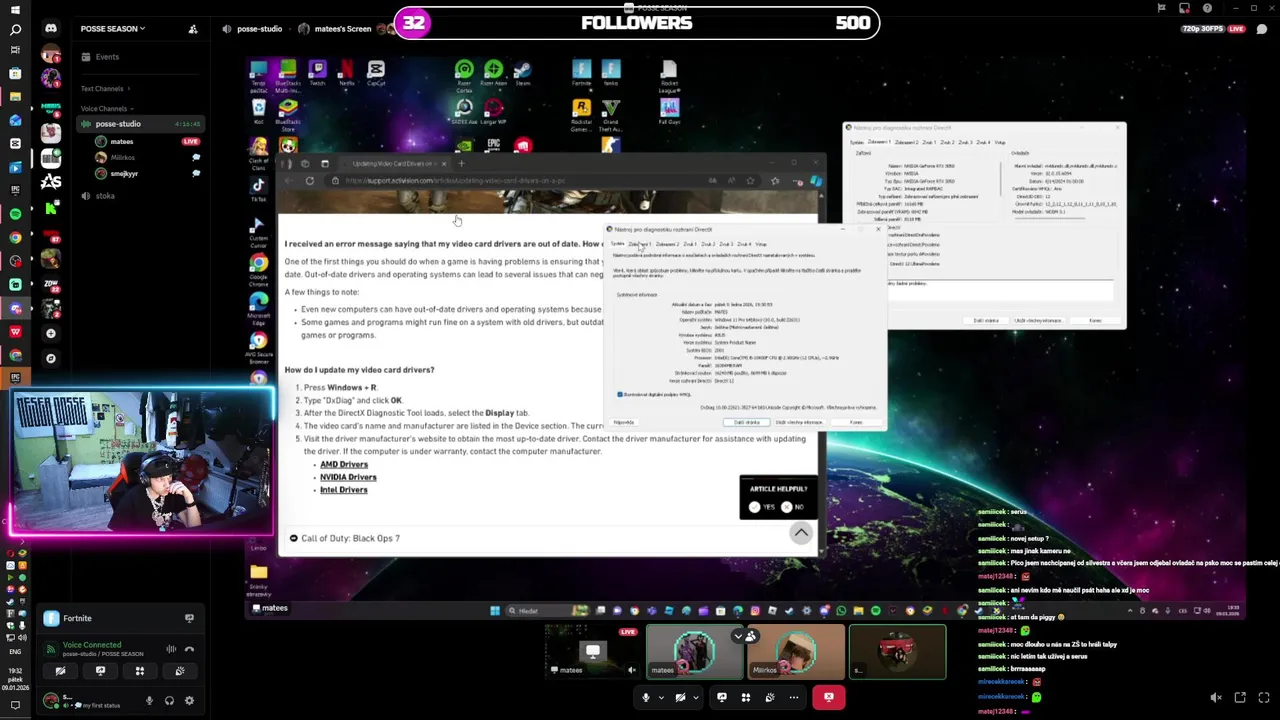Select the posse-studio voice channel

tap(139, 124)
